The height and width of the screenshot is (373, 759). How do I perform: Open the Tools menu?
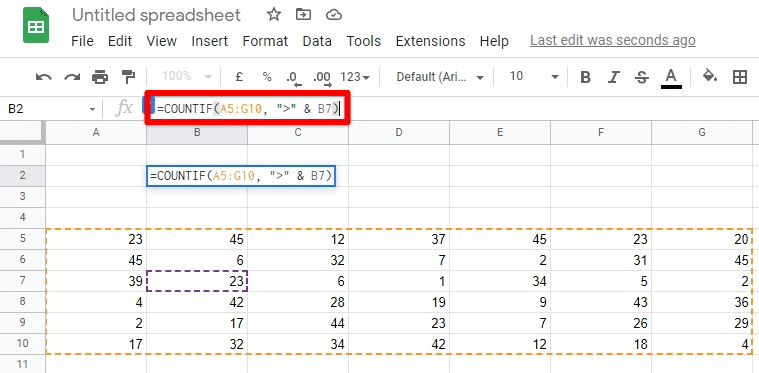point(364,41)
